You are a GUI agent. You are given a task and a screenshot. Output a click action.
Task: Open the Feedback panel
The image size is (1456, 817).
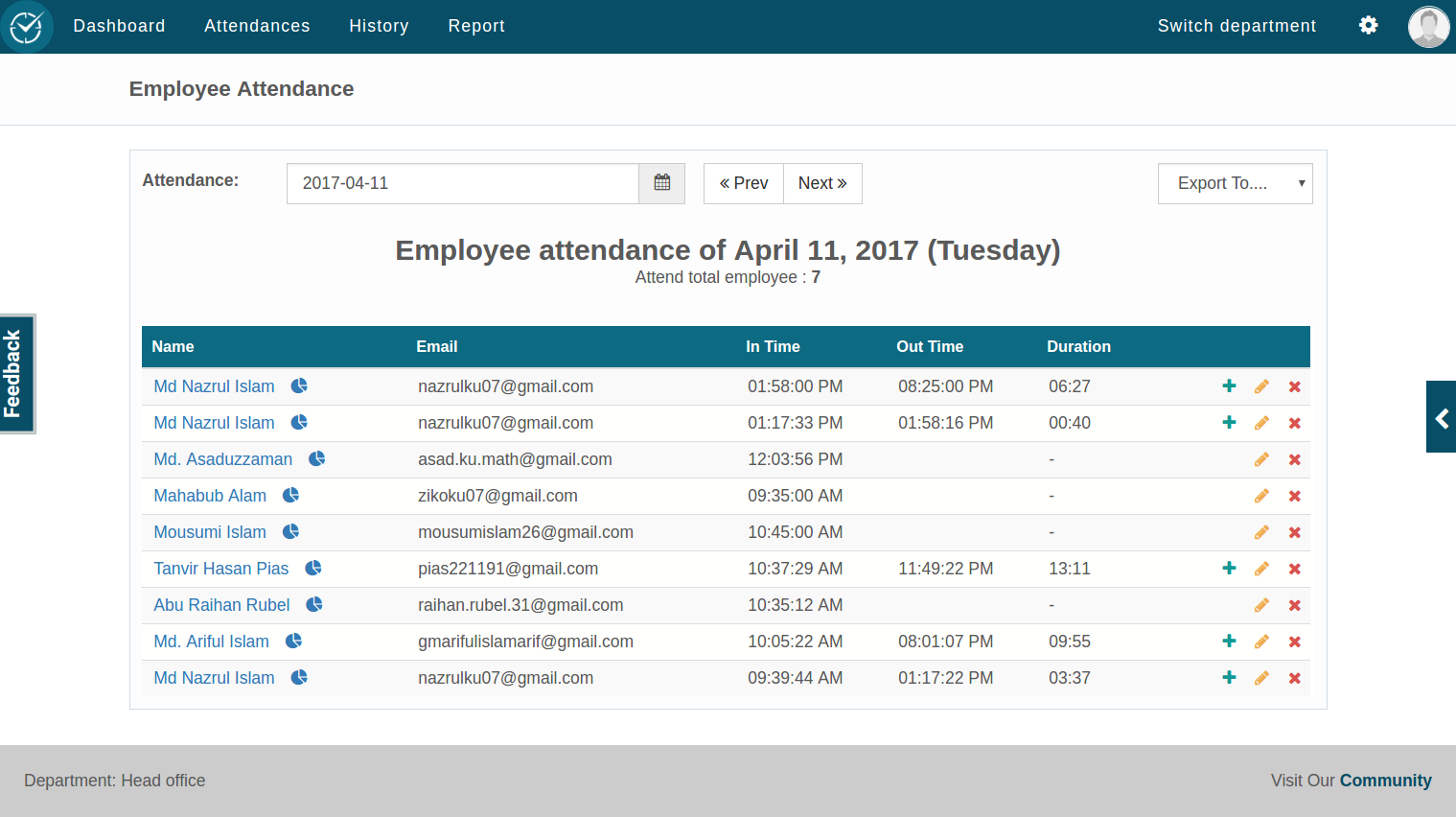[x=15, y=373]
